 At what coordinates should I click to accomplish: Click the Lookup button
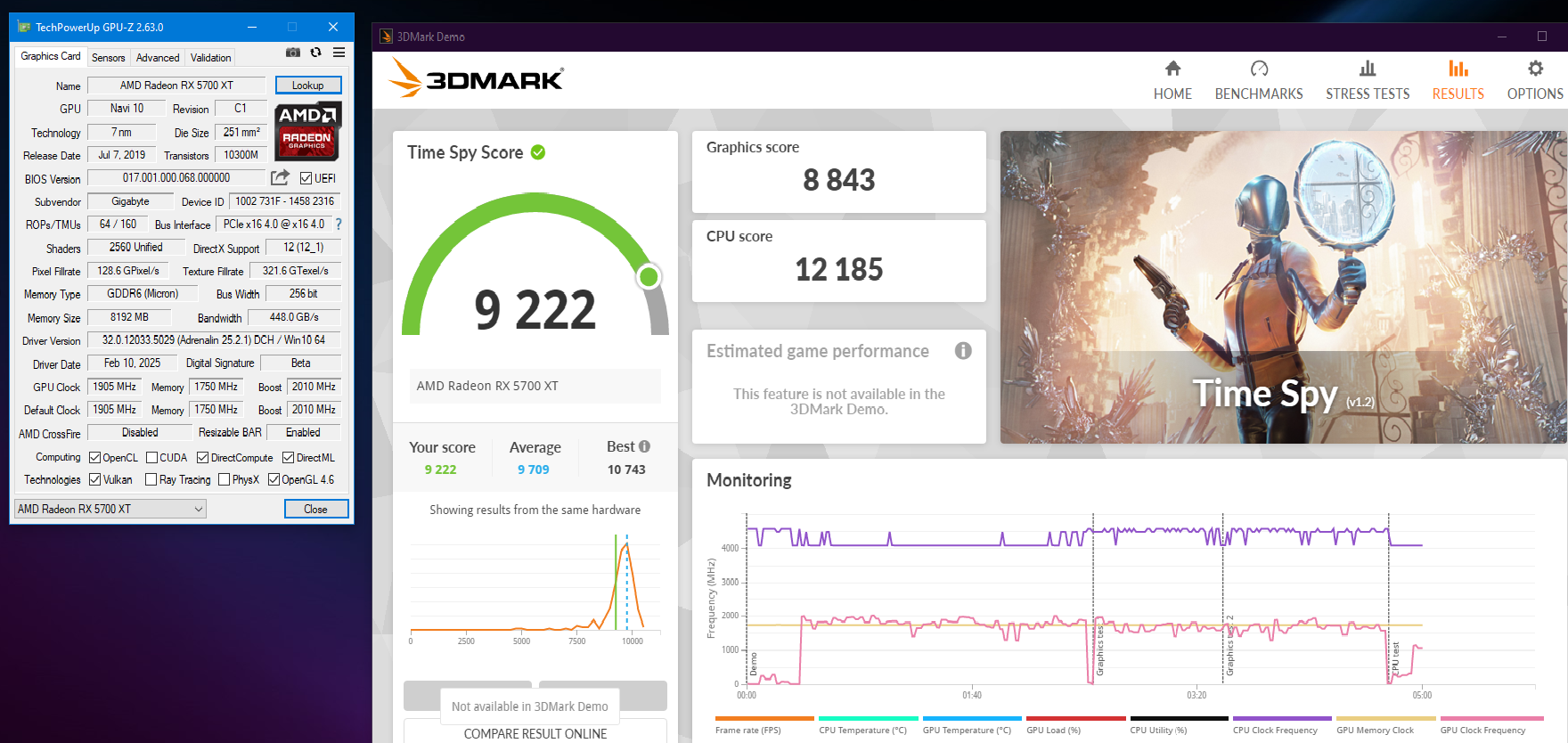(308, 86)
